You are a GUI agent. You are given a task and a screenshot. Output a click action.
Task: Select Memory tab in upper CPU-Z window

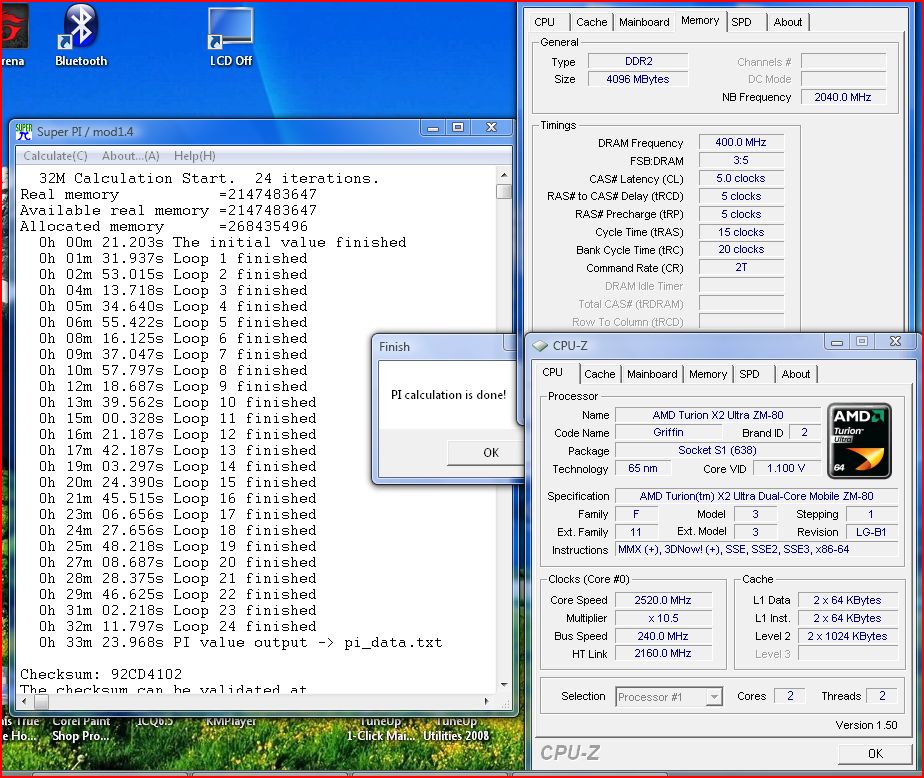click(700, 21)
